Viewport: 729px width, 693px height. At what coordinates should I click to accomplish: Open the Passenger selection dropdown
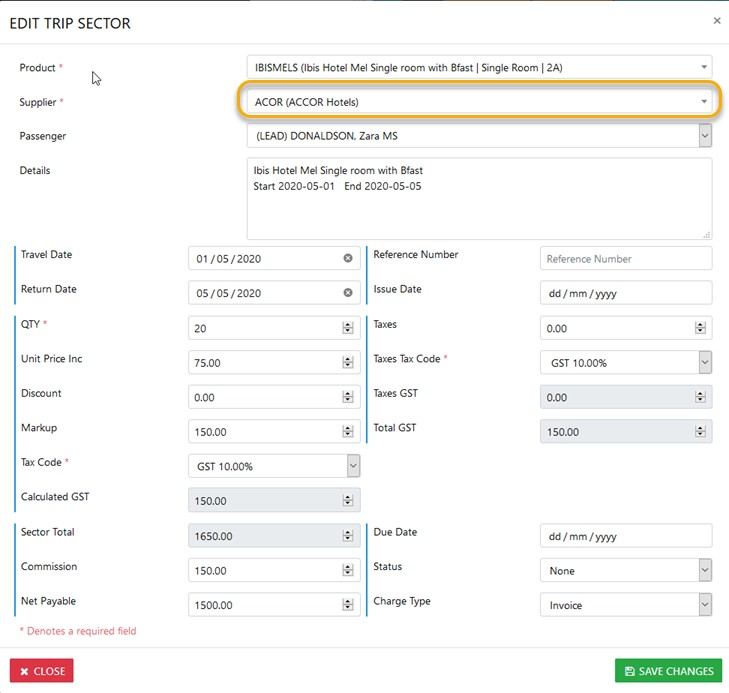[x=704, y=136]
